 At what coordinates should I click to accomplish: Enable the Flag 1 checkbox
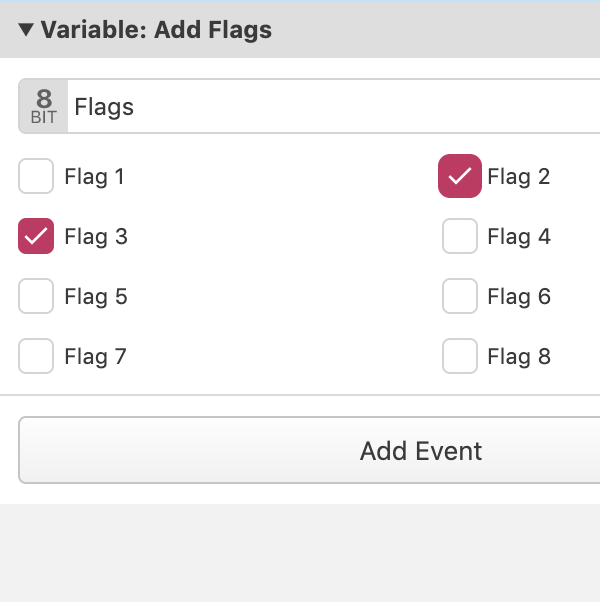[x=36, y=176]
